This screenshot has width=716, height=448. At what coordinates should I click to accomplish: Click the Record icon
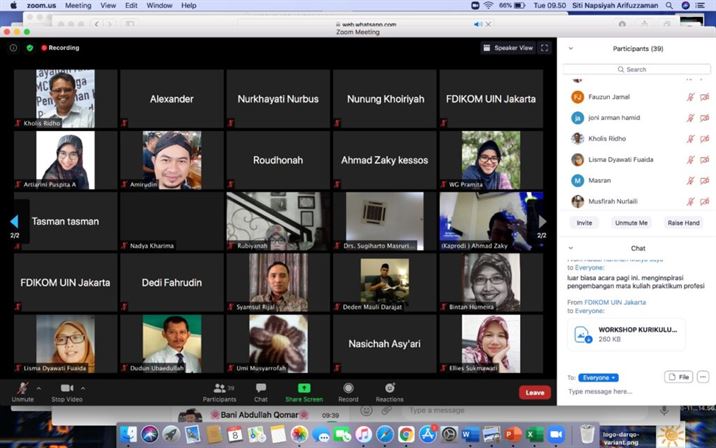(x=348, y=388)
